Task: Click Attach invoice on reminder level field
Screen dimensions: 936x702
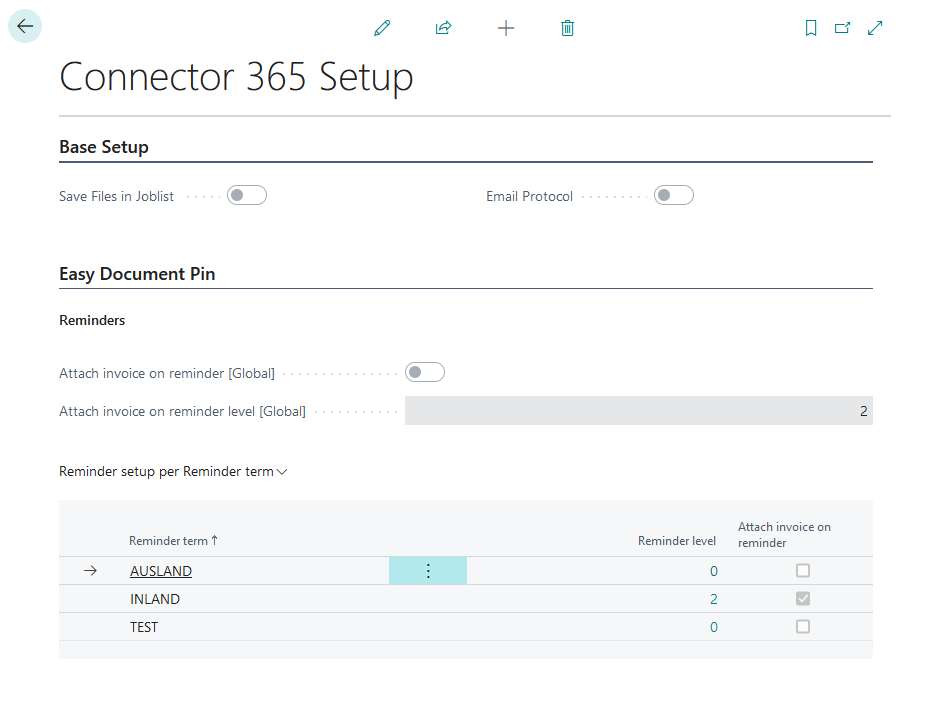Action: (639, 411)
